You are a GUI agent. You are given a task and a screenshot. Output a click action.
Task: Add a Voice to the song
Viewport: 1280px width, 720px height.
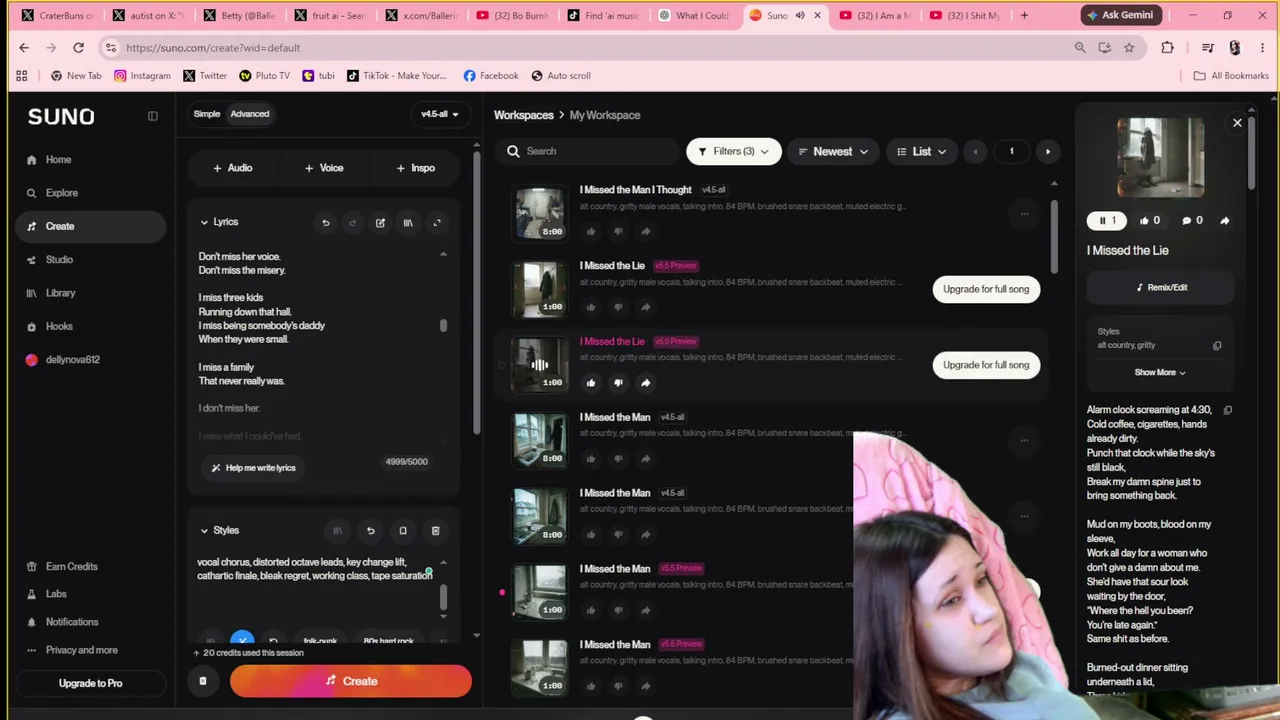pyautogui.click(x=324, y=168)
